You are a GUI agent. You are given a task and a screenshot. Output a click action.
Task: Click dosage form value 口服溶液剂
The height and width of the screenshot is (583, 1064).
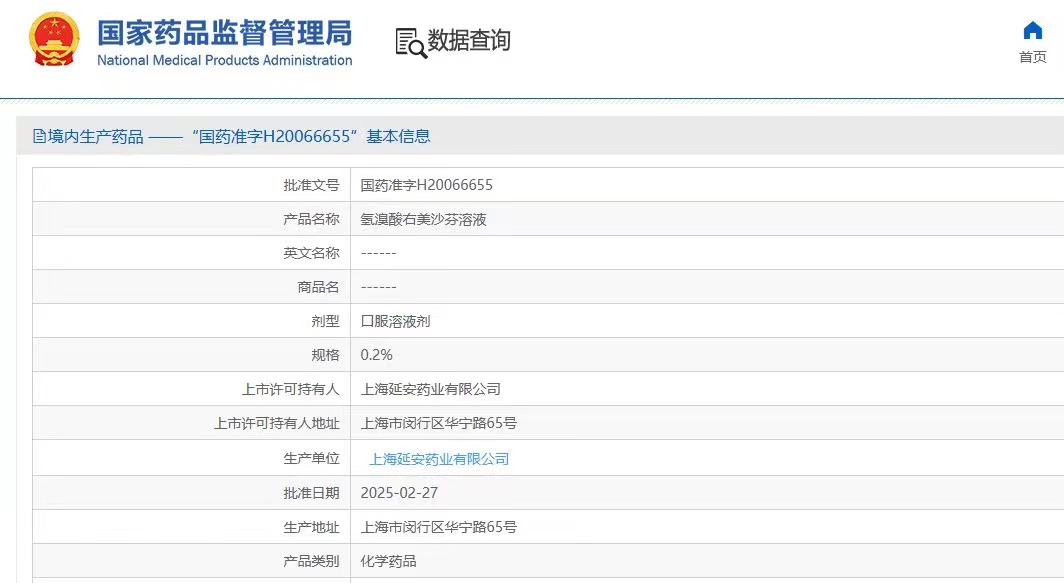pyautogui.click(x=395, y=321)
